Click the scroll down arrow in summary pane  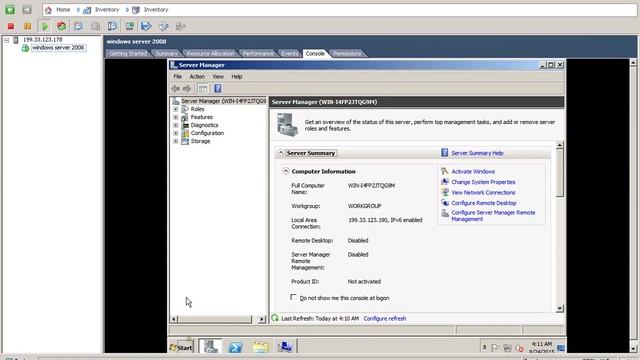point(560,309)
